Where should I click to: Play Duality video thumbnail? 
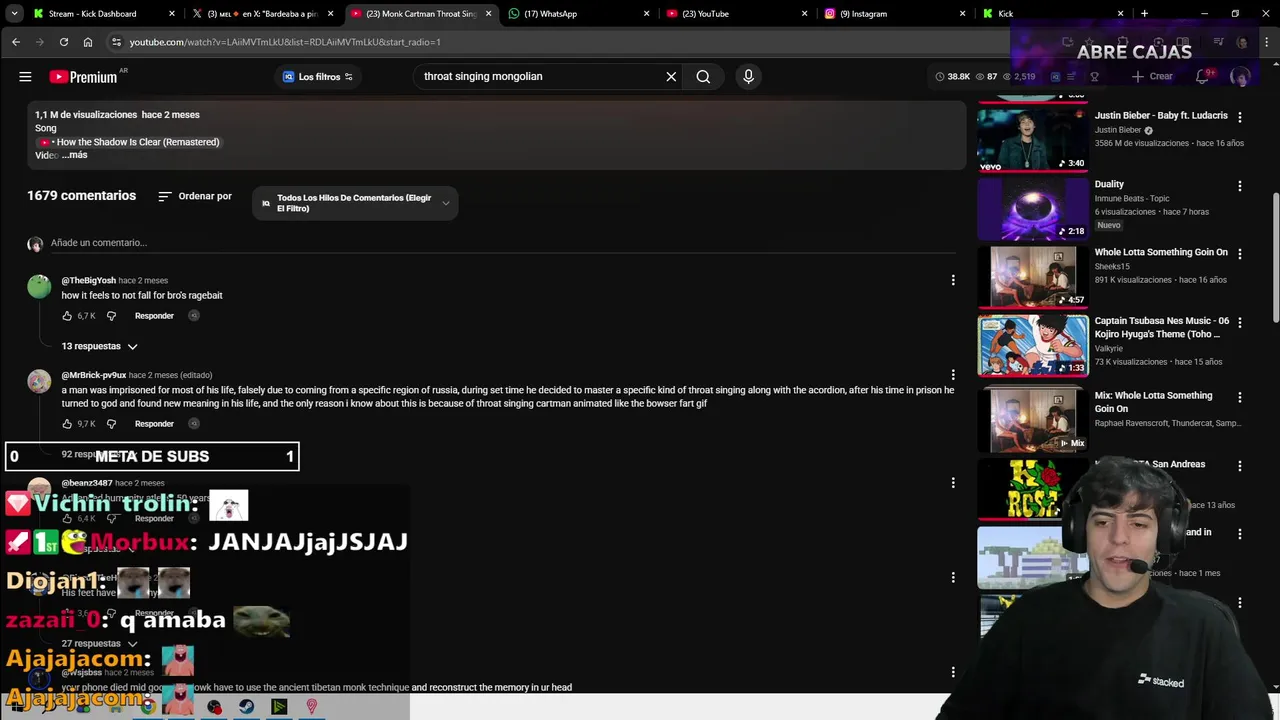point(1033,208)
